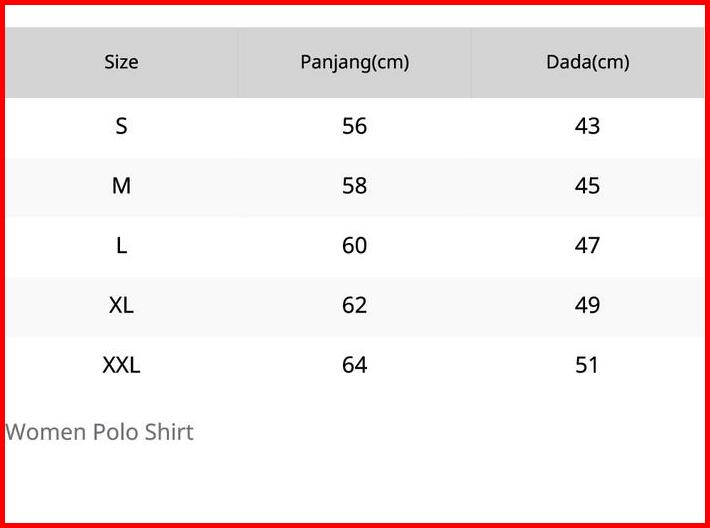The width and height of the screenshot is (710, 528).
Task: Click the Size column header
Action: (121, 62)
